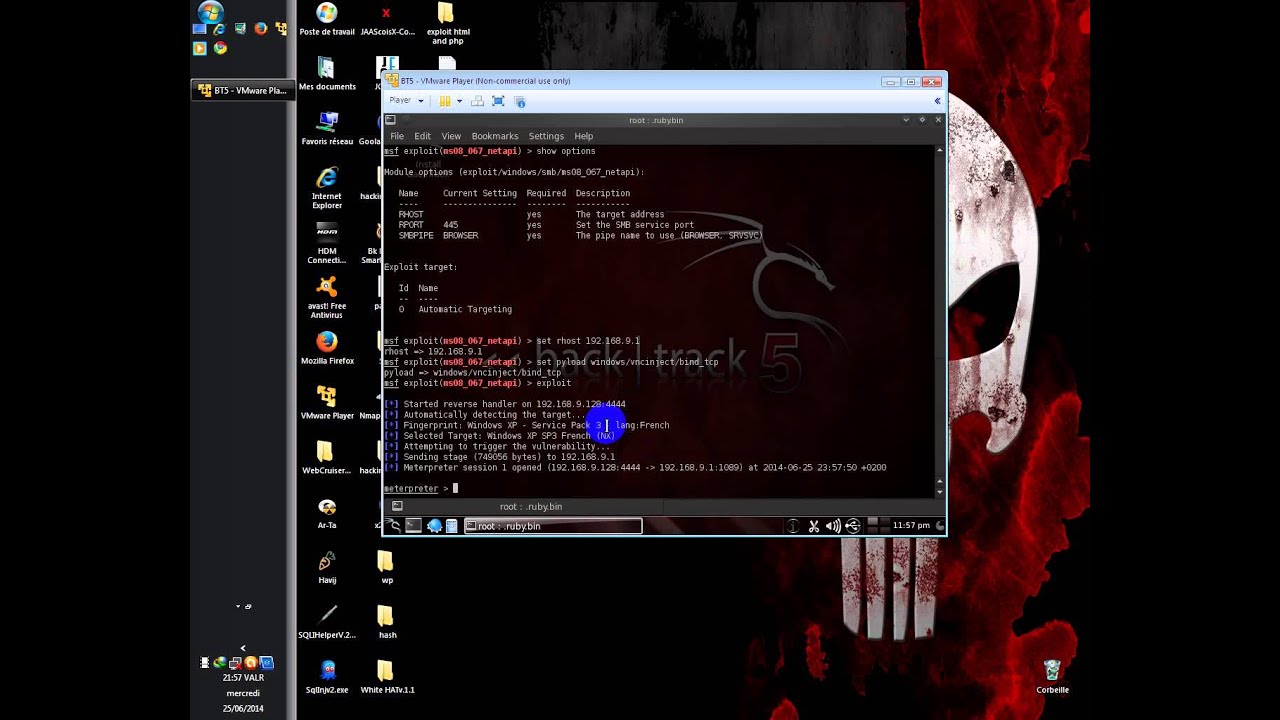
Task: Open Corbeille recycle bin
Action: [x=1052, y=677]
